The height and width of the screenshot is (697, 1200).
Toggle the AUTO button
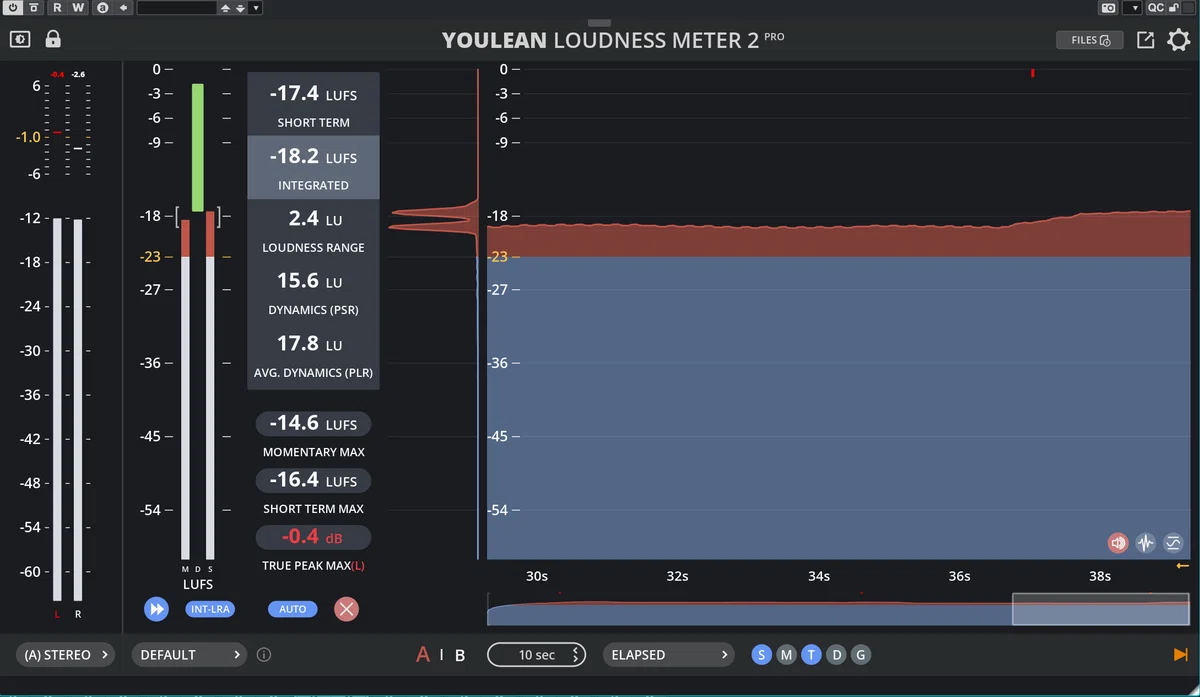click(x=292, y=609)
